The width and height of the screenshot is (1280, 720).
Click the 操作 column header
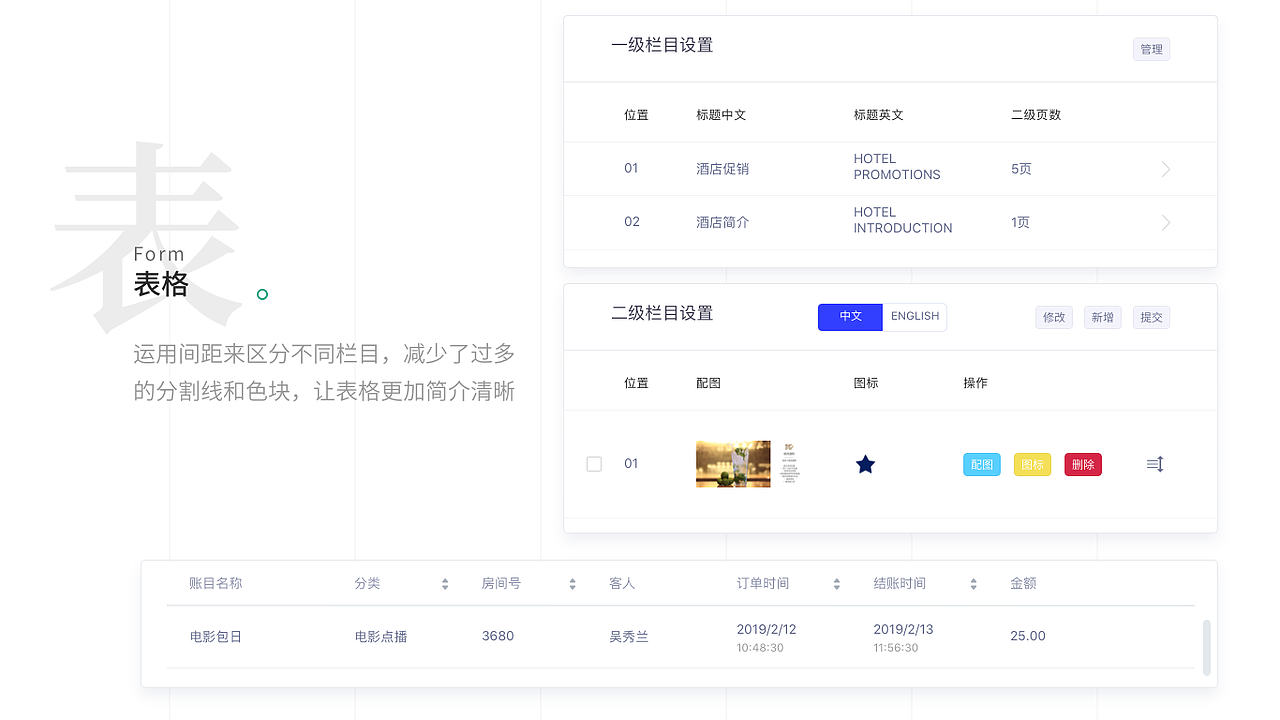click(975, 383)
